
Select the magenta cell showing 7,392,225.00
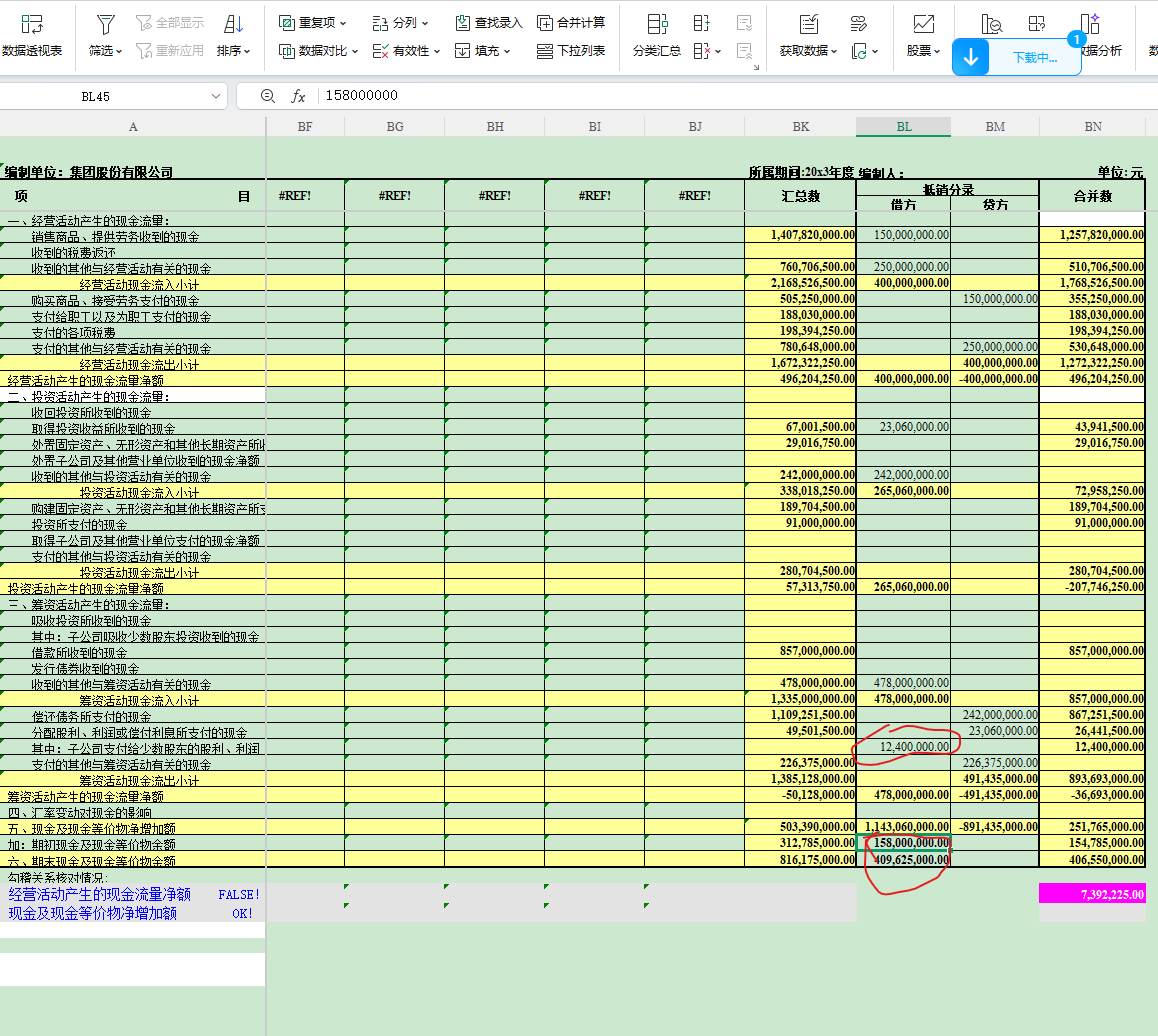[1092, 894]
